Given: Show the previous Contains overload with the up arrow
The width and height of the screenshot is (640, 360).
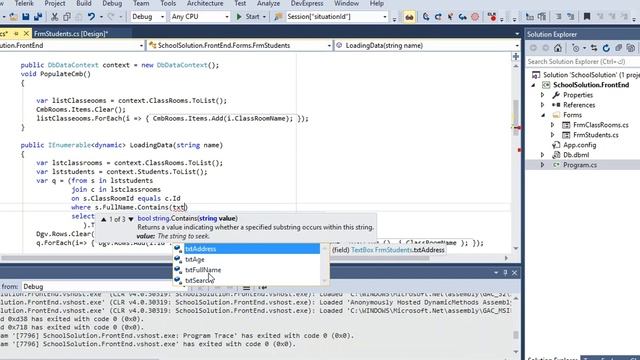Looking at the screenshot, I should (x=104, y=219).
